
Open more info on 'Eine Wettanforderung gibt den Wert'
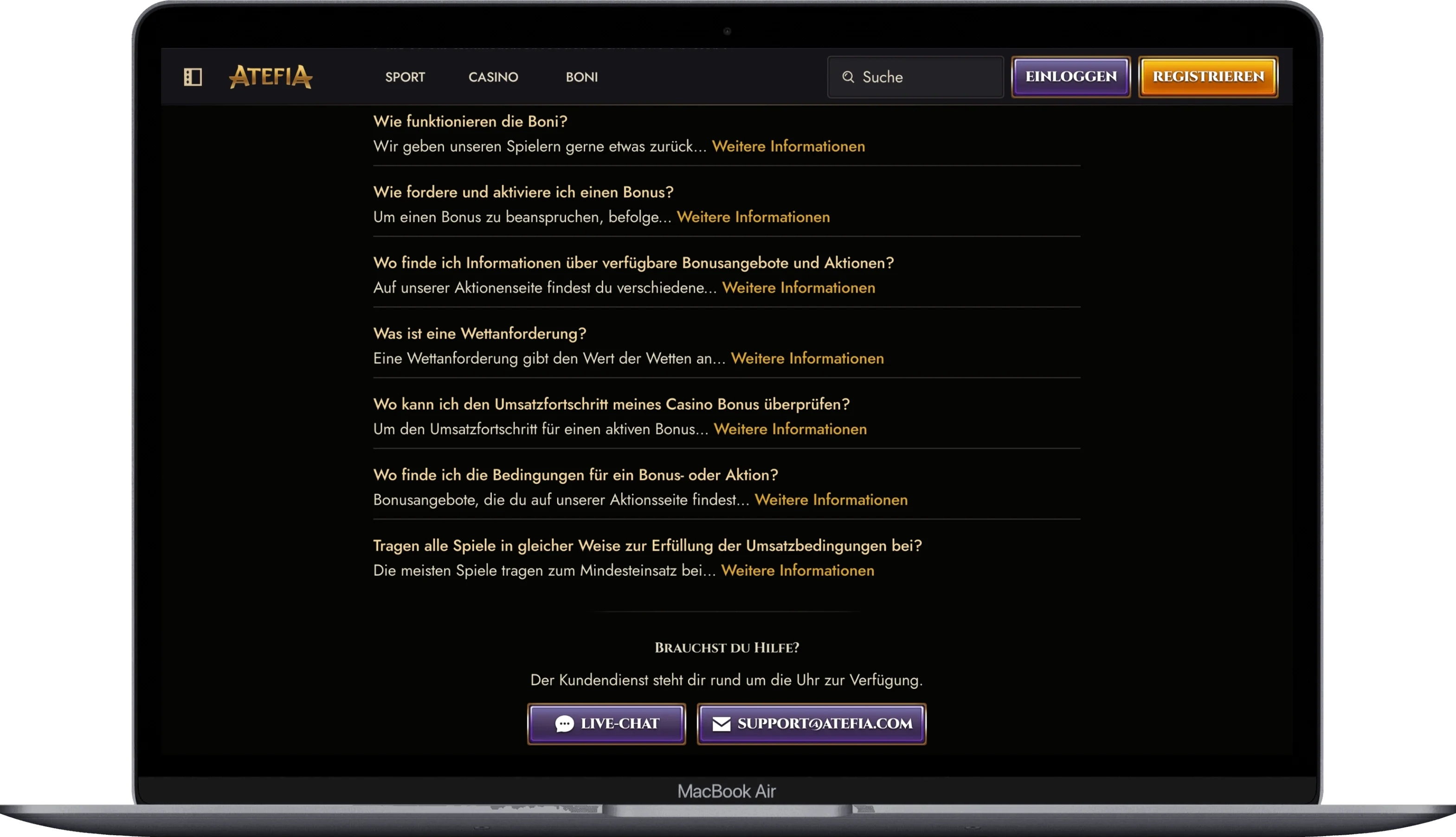[807, 358]
